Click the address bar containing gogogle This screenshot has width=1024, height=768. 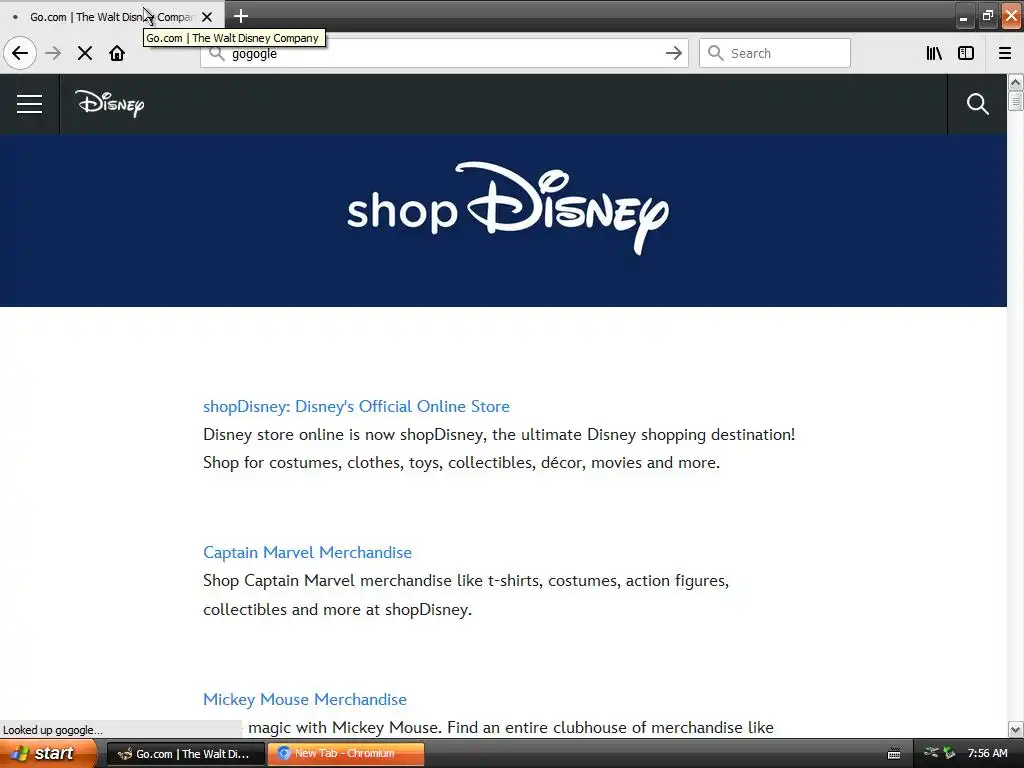[x=444, y=53]
